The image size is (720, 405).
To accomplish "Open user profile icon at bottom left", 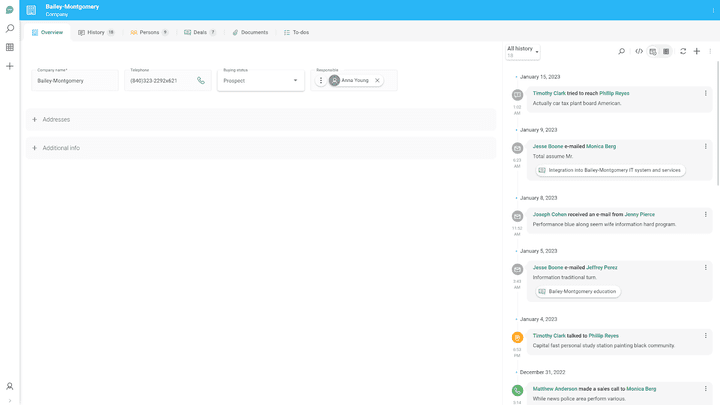I will click(10, 386).
